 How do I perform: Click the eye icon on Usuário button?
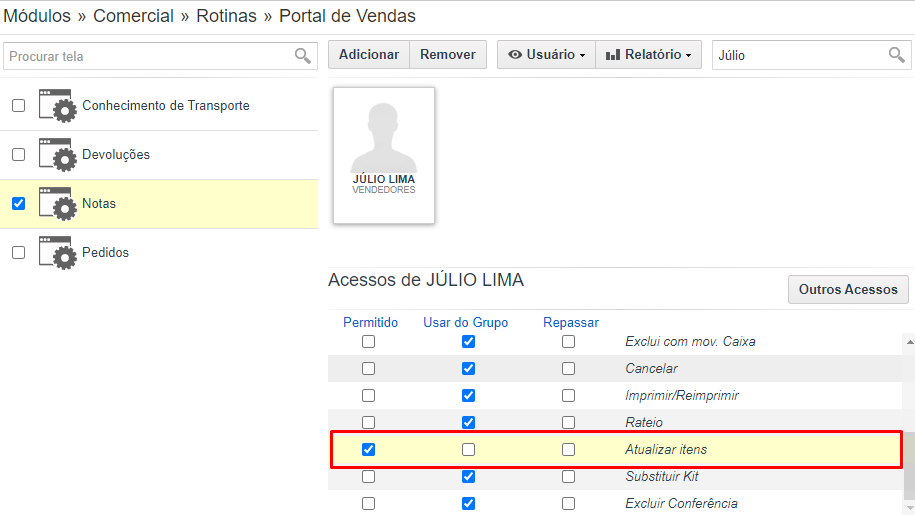tap(514, 54)
